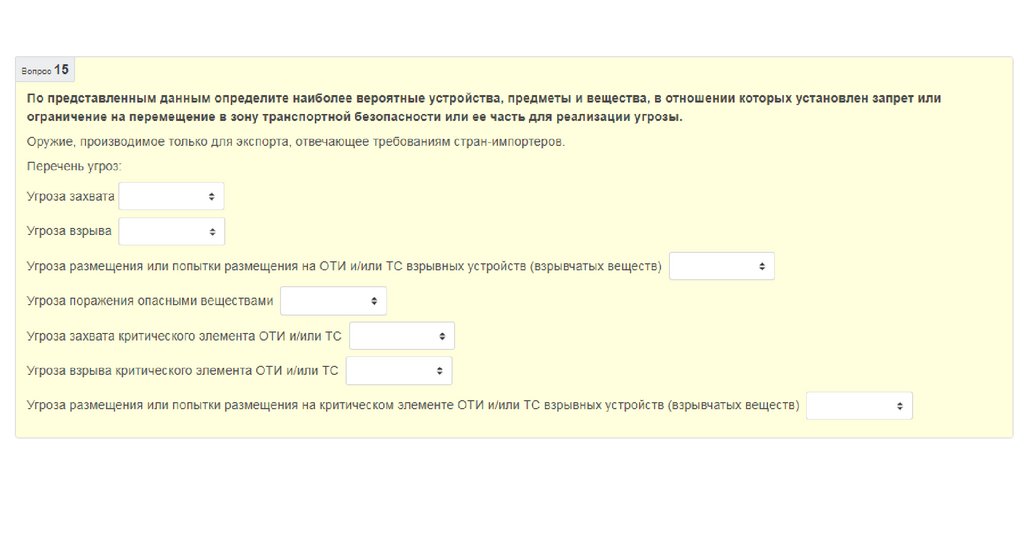Image resolution: width=1024 pixels, height=556 pixels.
Task: Click 'Угроза взрыва критического элемента ОТИ и/или ТС' label
Action: coord(182,371)
